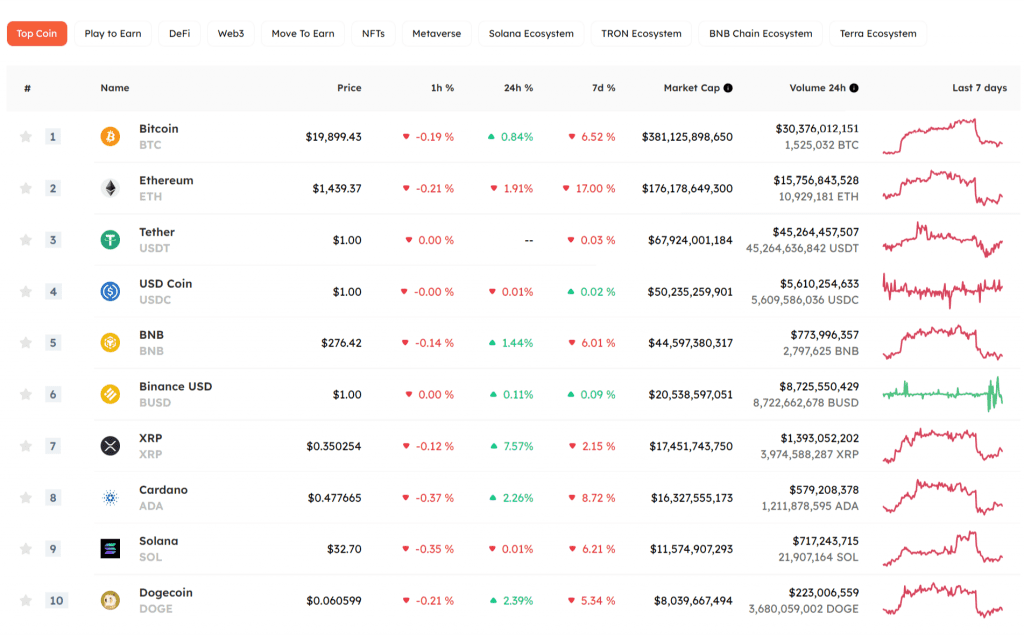Screen dimensions: 1024x635
Task: Open Binance USD's green 7-day sparkline
Action: 942,394
